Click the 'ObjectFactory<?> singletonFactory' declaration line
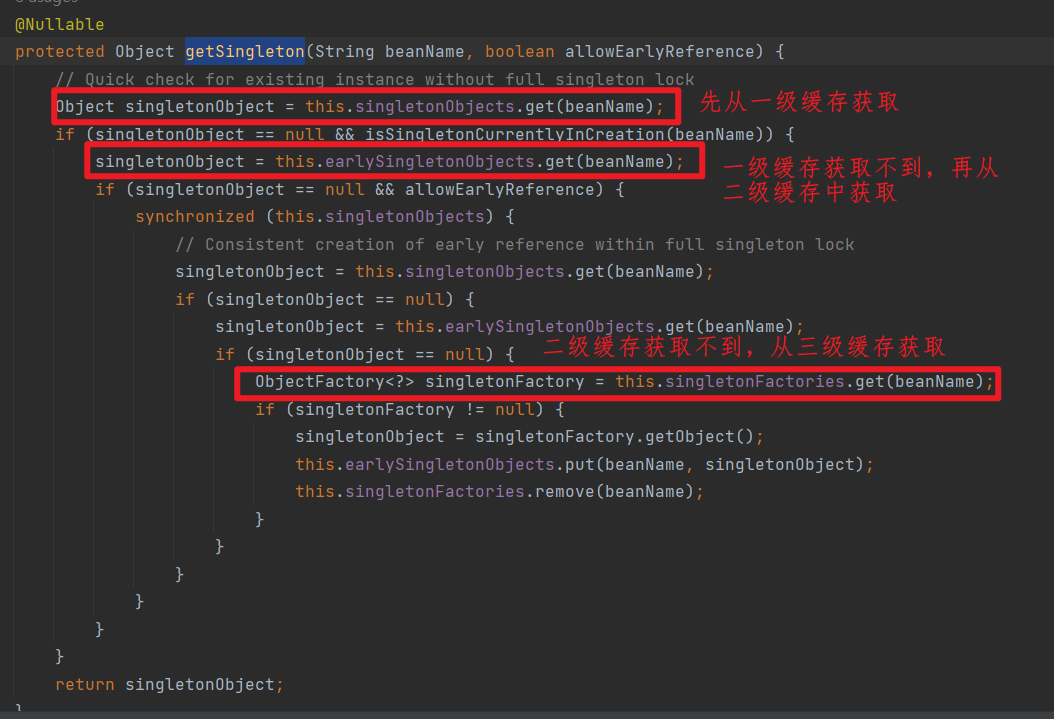 (624, 382)
